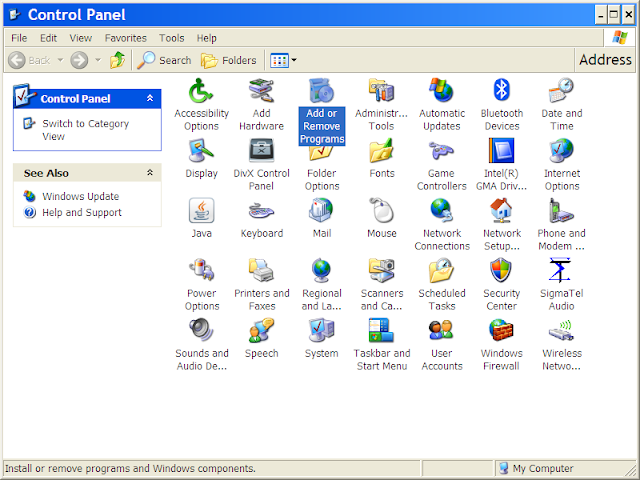The height and width of the screenshot is (480, 640).
Task: Select Add or Remove Programs icon
Action: point(322,90)
